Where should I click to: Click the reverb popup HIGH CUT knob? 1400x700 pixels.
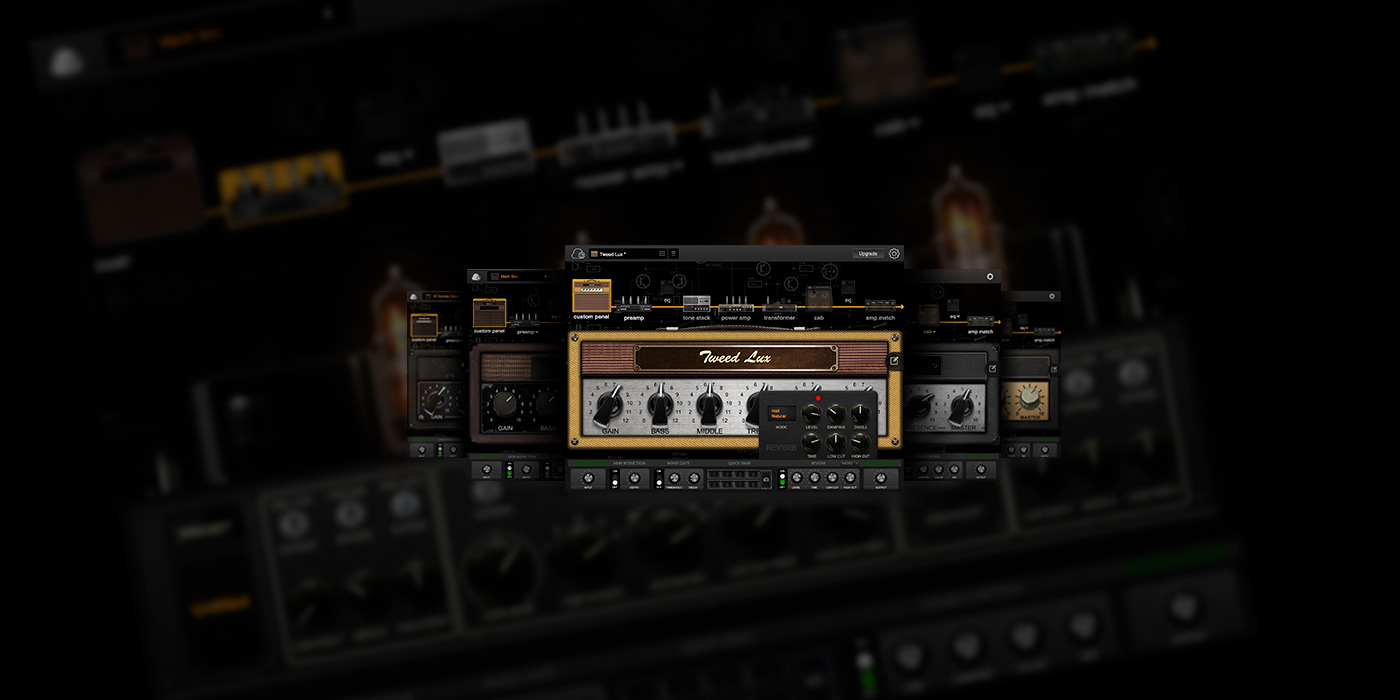point(860,441)
